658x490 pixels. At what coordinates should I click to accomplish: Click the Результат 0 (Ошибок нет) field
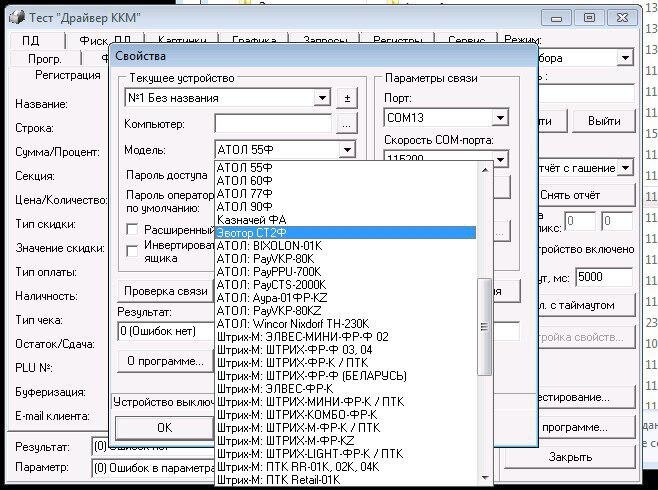[166, 331]
